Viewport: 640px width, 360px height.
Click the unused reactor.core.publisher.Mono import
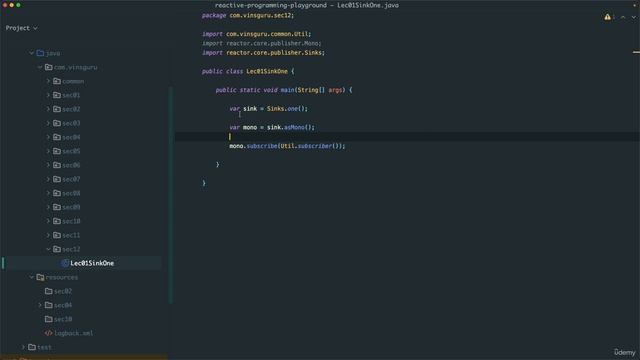point(262,43)
